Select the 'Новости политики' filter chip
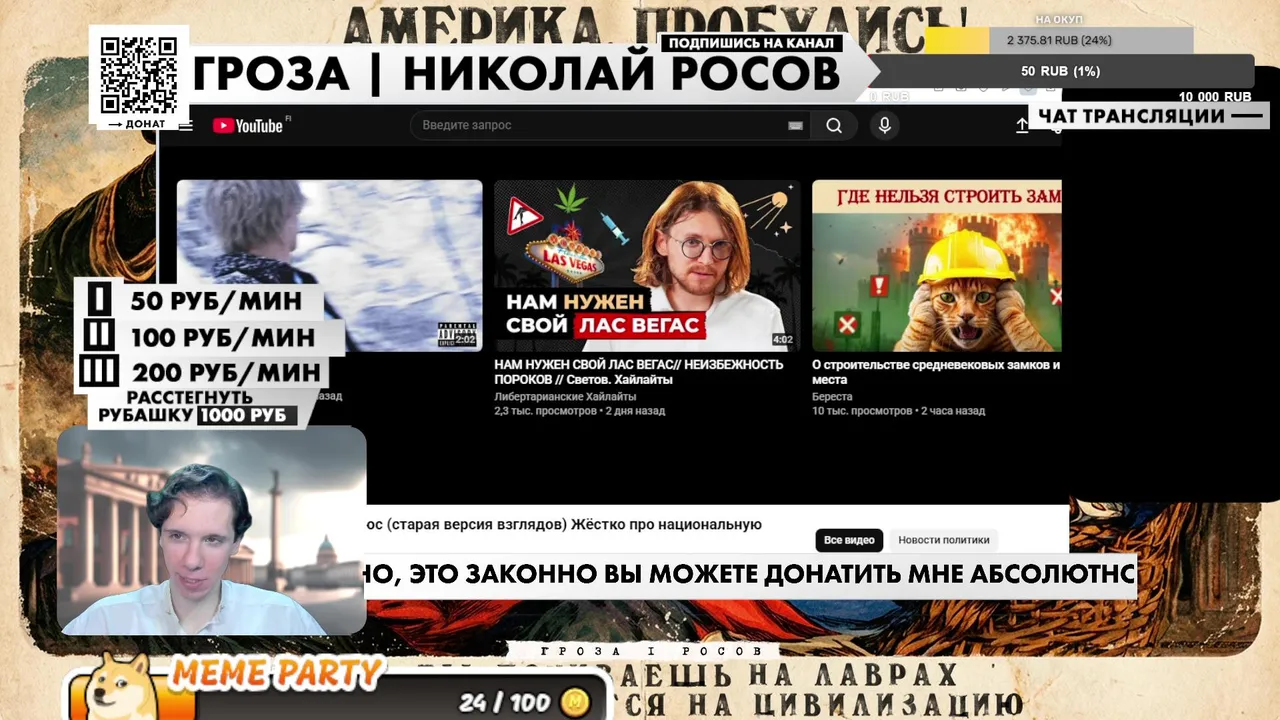The height and width of the screenshot is (720, 1280). pos(944,540)
